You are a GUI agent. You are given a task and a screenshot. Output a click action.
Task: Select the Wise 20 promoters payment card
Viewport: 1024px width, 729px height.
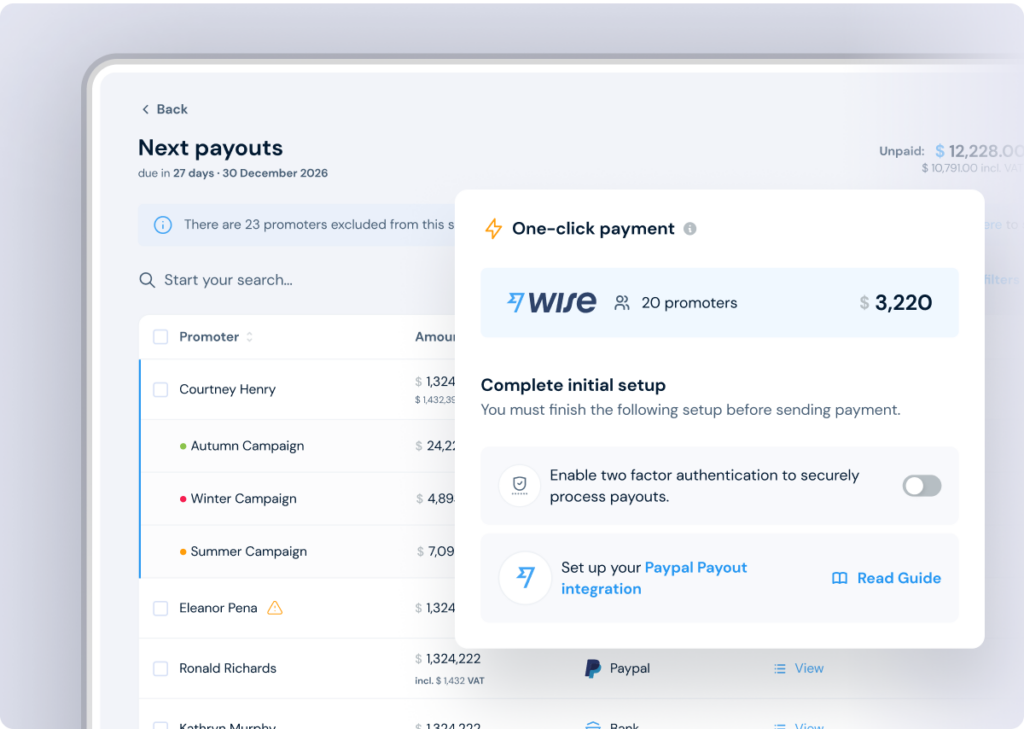tap(719, 302)
